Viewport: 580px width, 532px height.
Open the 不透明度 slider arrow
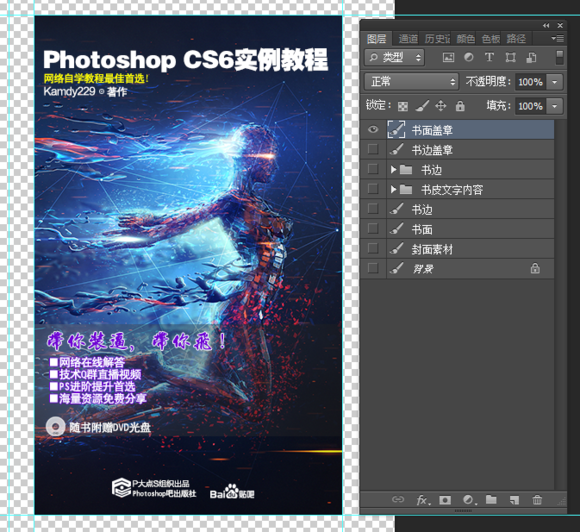[554, 82]
